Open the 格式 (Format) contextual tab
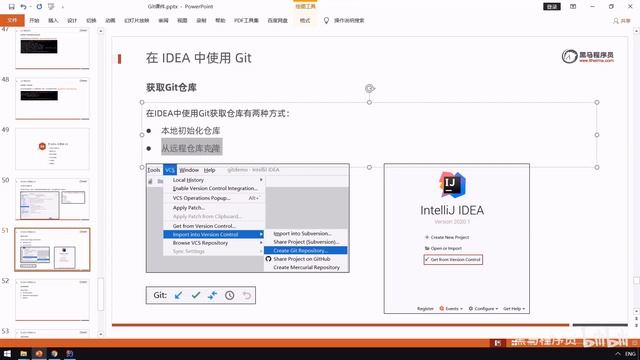The width and height of the screenshot is (640, 360). tap(305, 20)
